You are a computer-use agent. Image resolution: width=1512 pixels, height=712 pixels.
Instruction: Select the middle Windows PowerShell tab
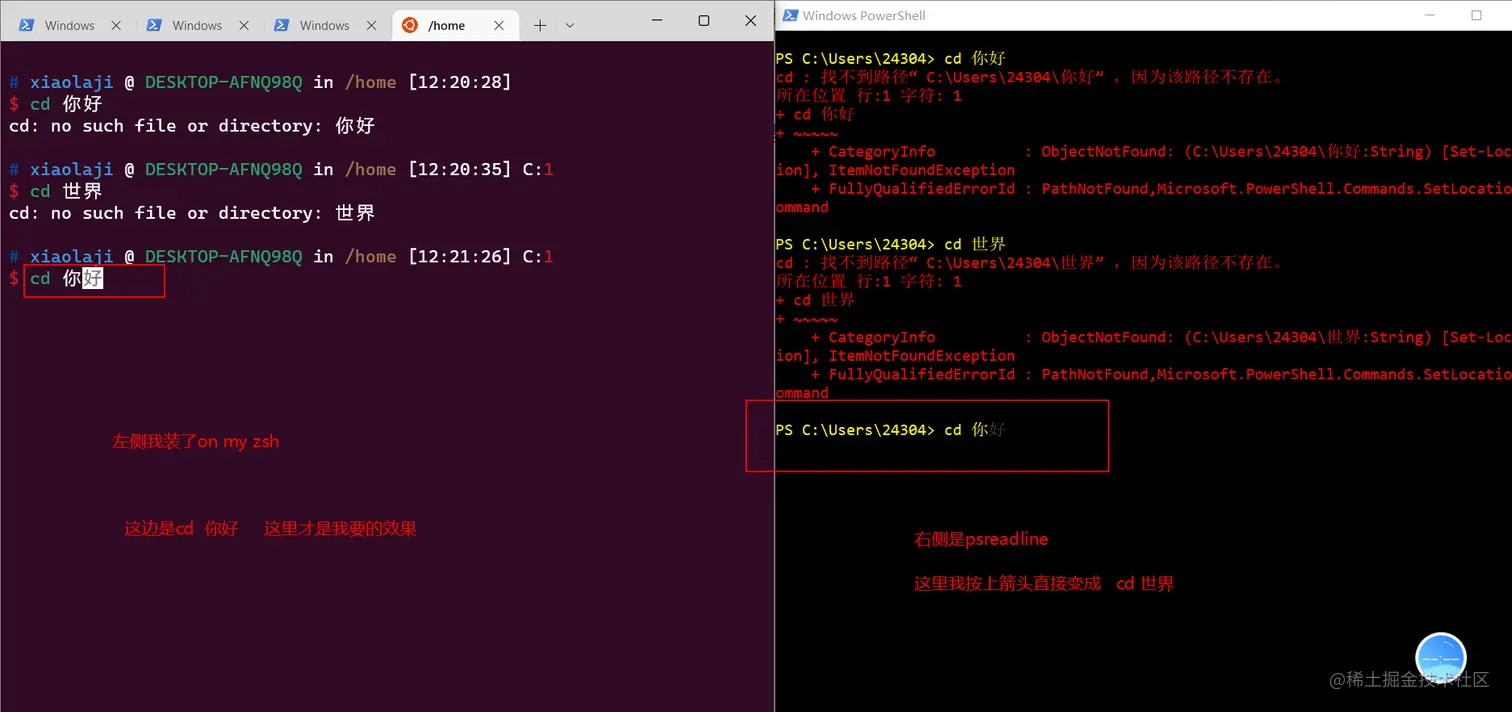(197, 25)
